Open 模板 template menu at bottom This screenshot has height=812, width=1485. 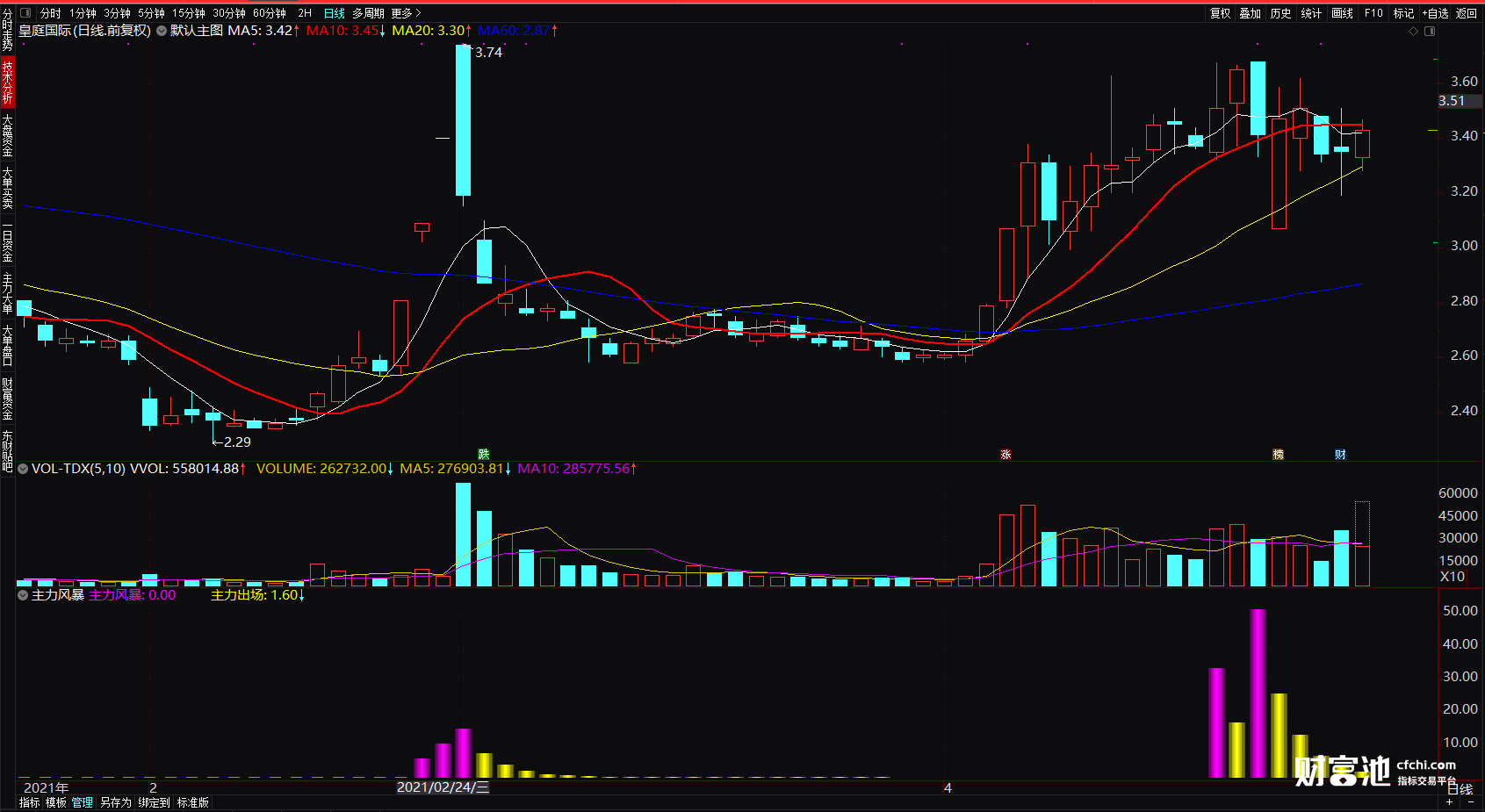click(56, 802)
